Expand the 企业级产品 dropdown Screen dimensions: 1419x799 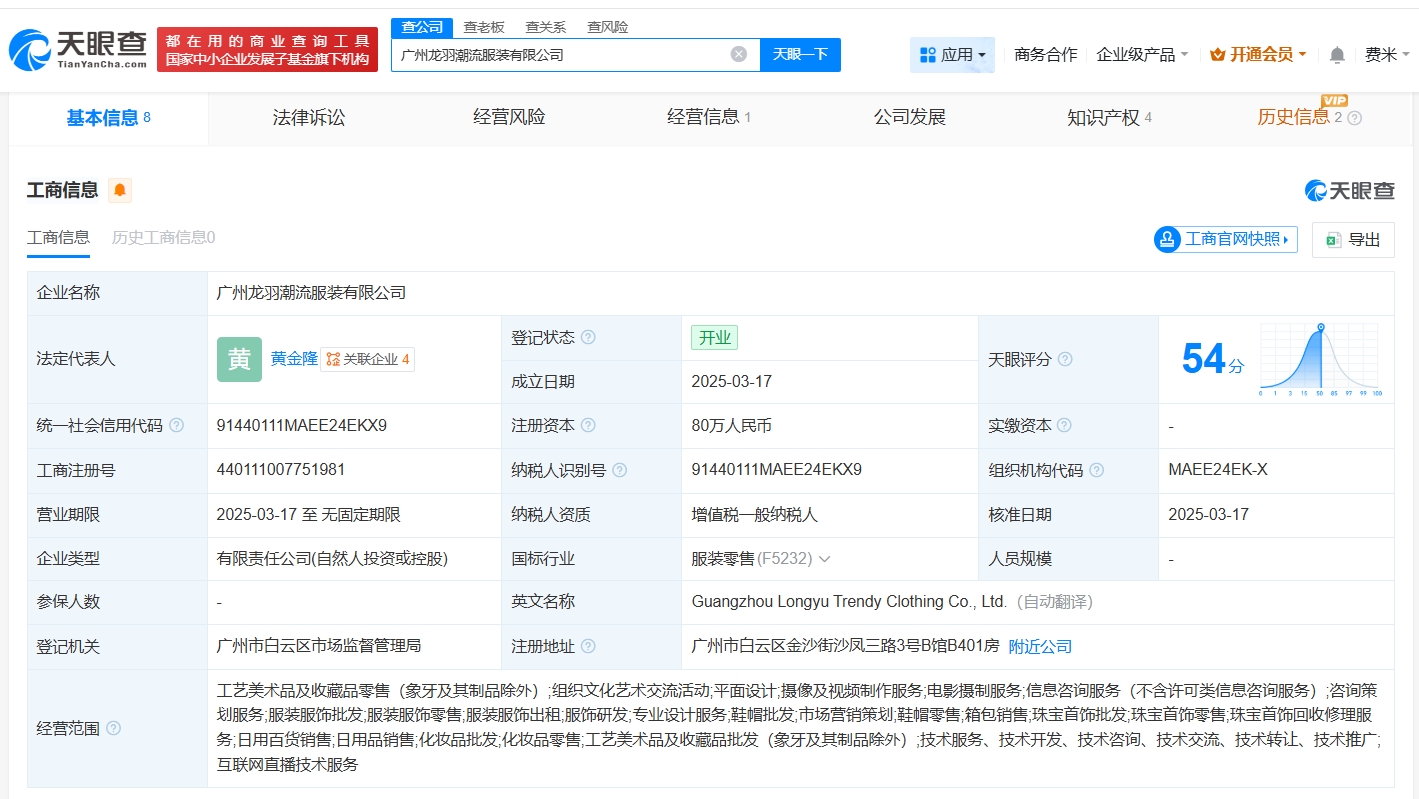pyautogui.click(x=1142, y=55)
